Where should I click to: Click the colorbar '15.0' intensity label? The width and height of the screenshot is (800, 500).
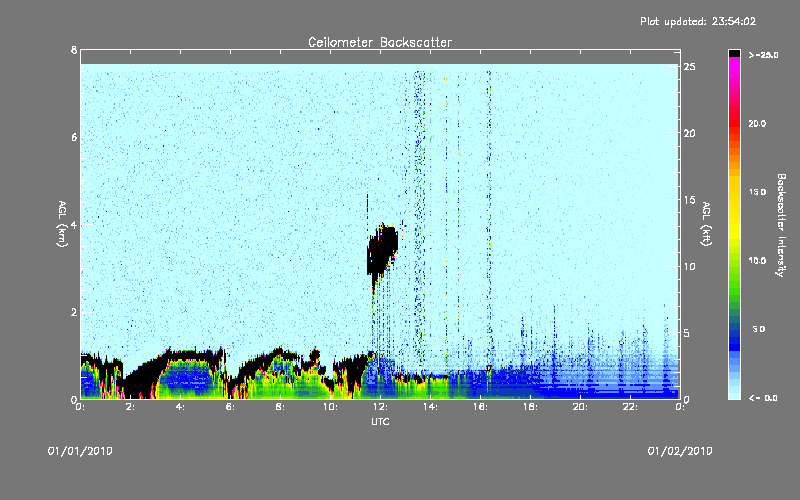coord(757,192)
